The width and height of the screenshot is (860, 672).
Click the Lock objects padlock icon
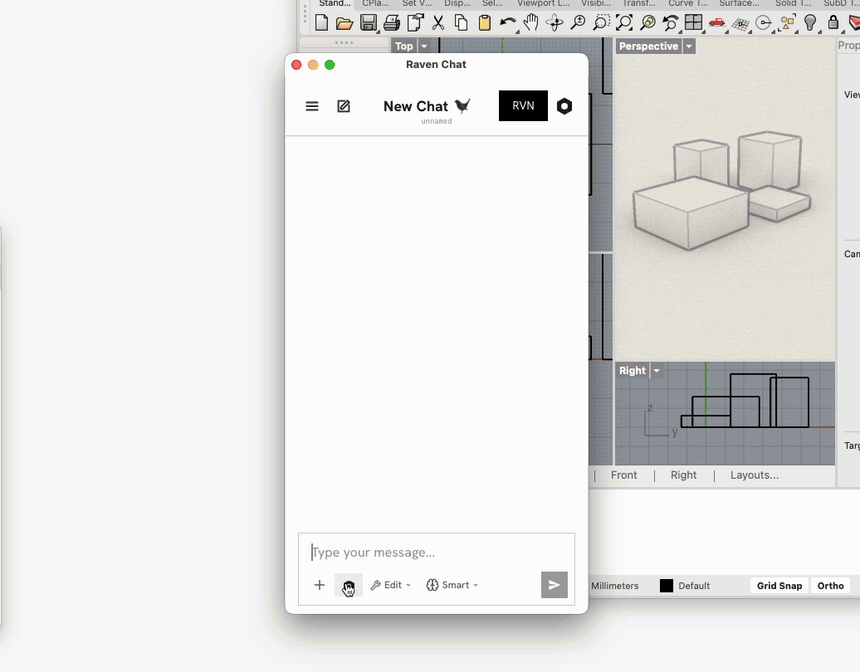833,22
